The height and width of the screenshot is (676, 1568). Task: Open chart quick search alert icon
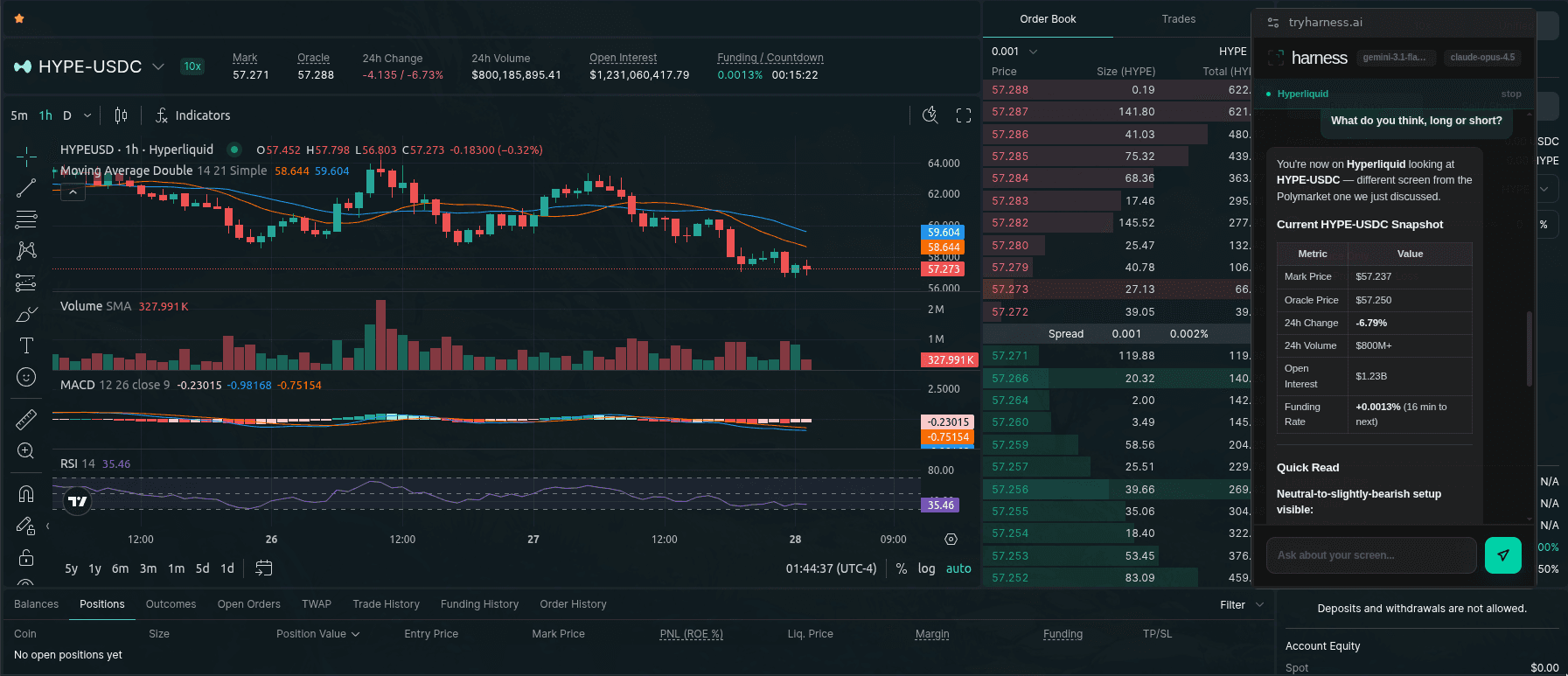click(x=930, y=115)
